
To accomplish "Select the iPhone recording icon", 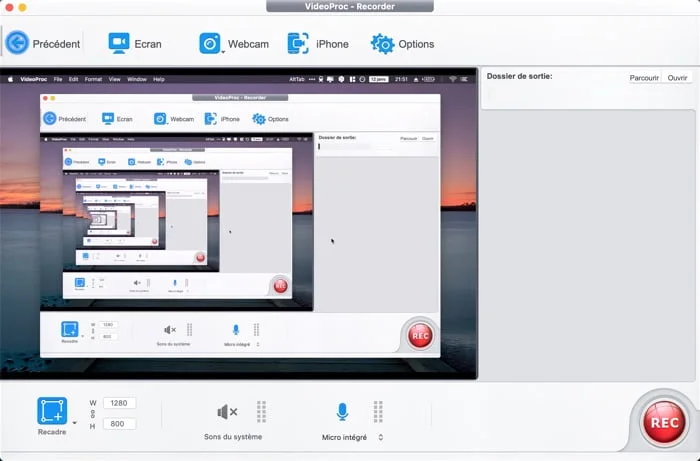I will coord(298,43).
